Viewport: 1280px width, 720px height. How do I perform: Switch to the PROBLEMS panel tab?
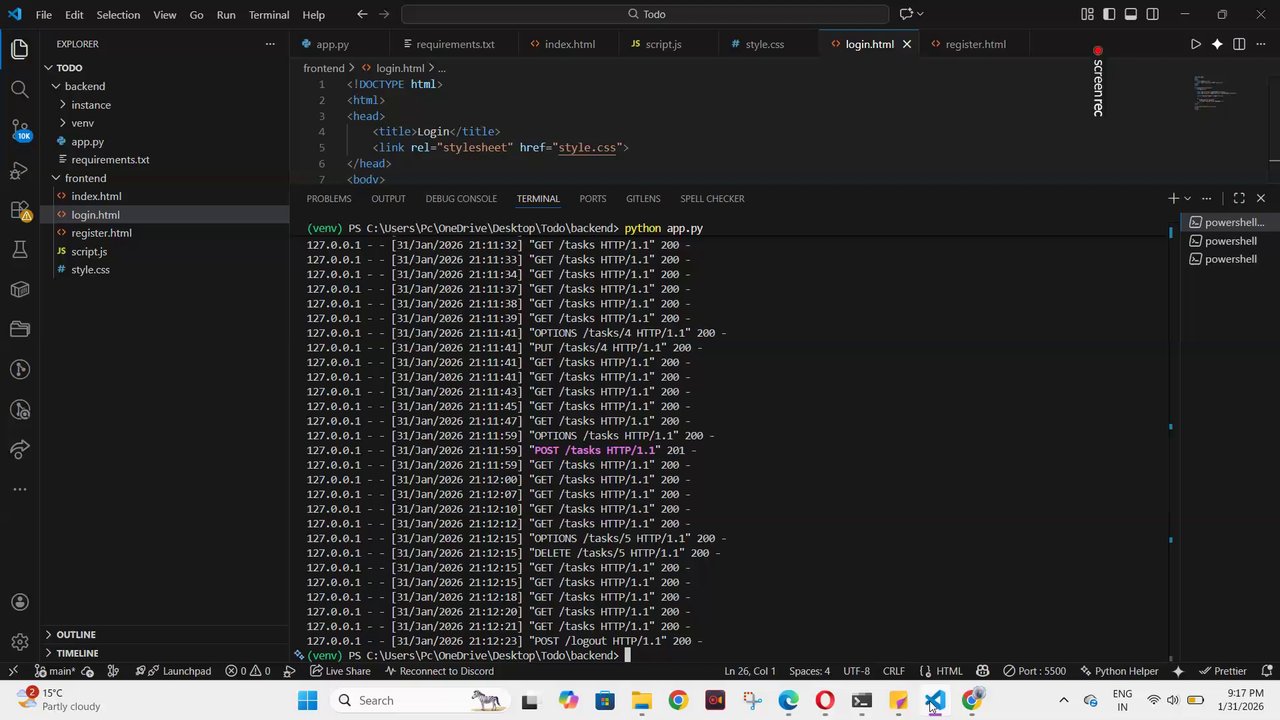329,198
